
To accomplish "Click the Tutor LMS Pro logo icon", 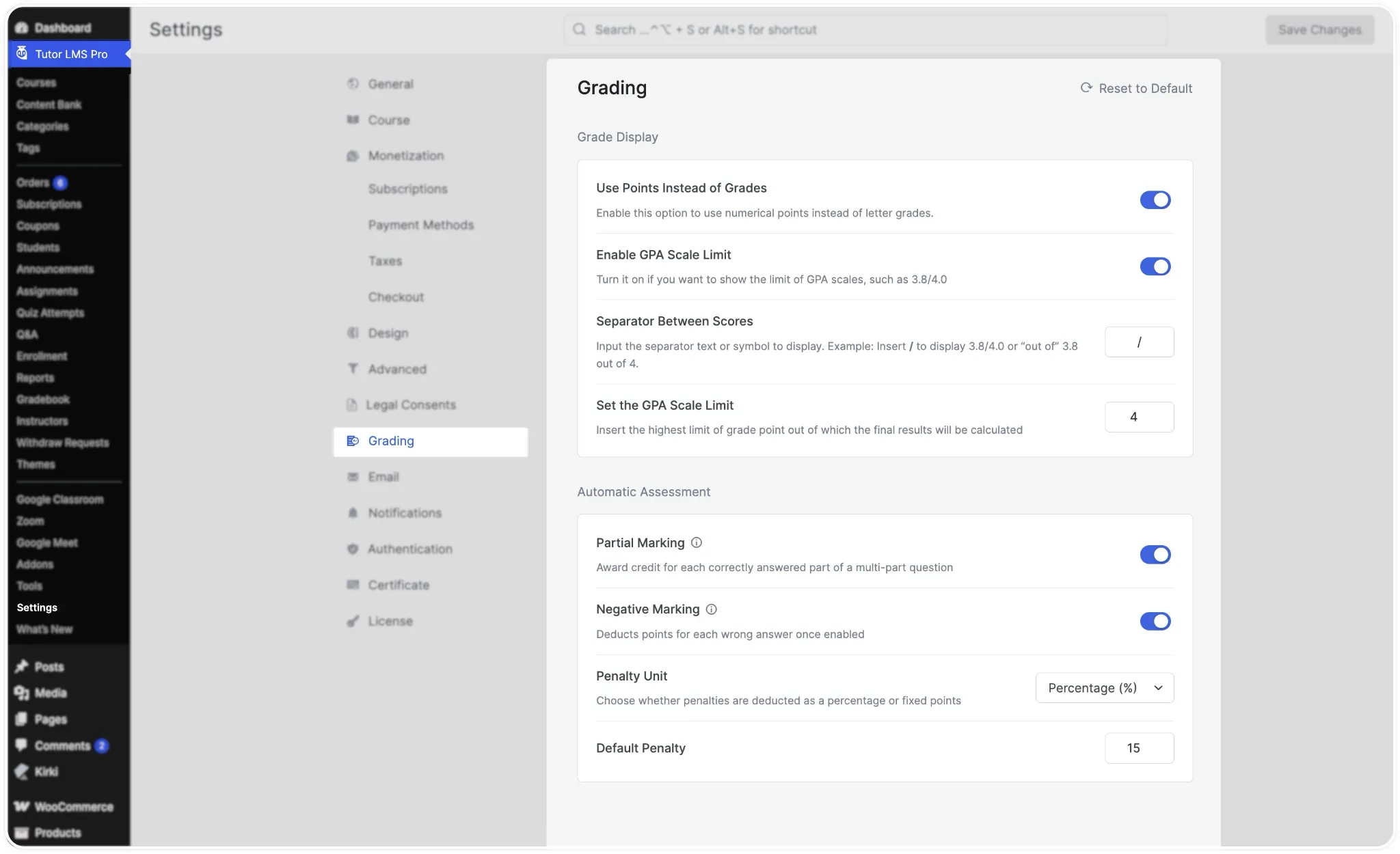I will tap(22, 53).
